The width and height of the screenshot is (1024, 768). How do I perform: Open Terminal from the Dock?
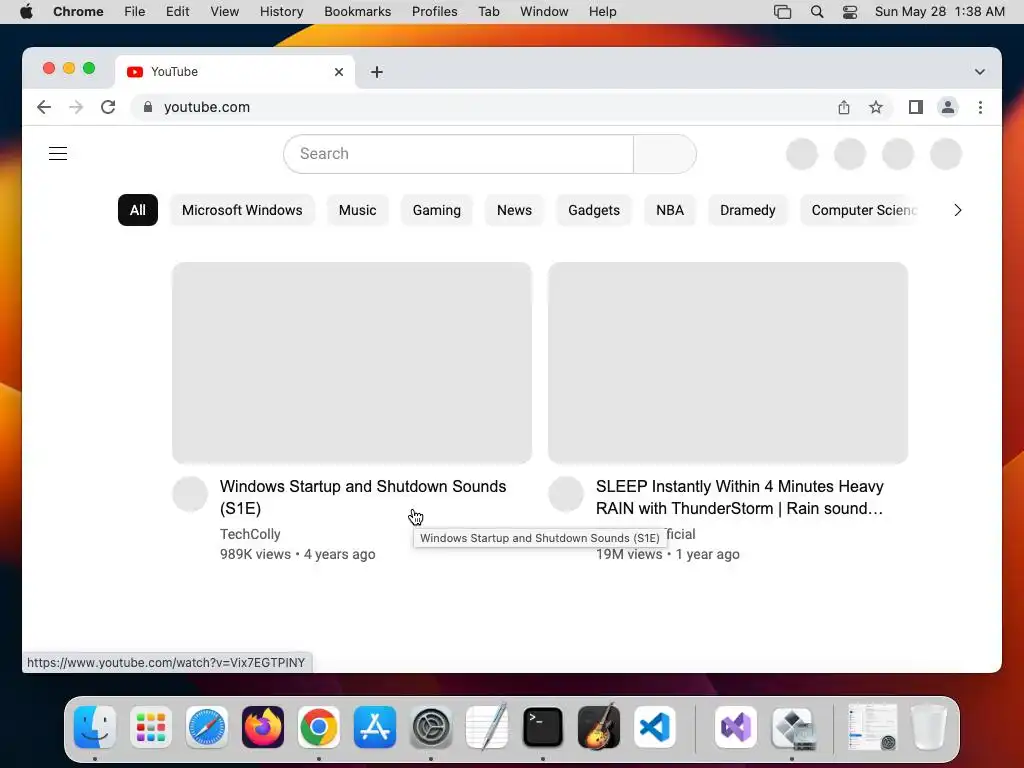pos(543,727)
